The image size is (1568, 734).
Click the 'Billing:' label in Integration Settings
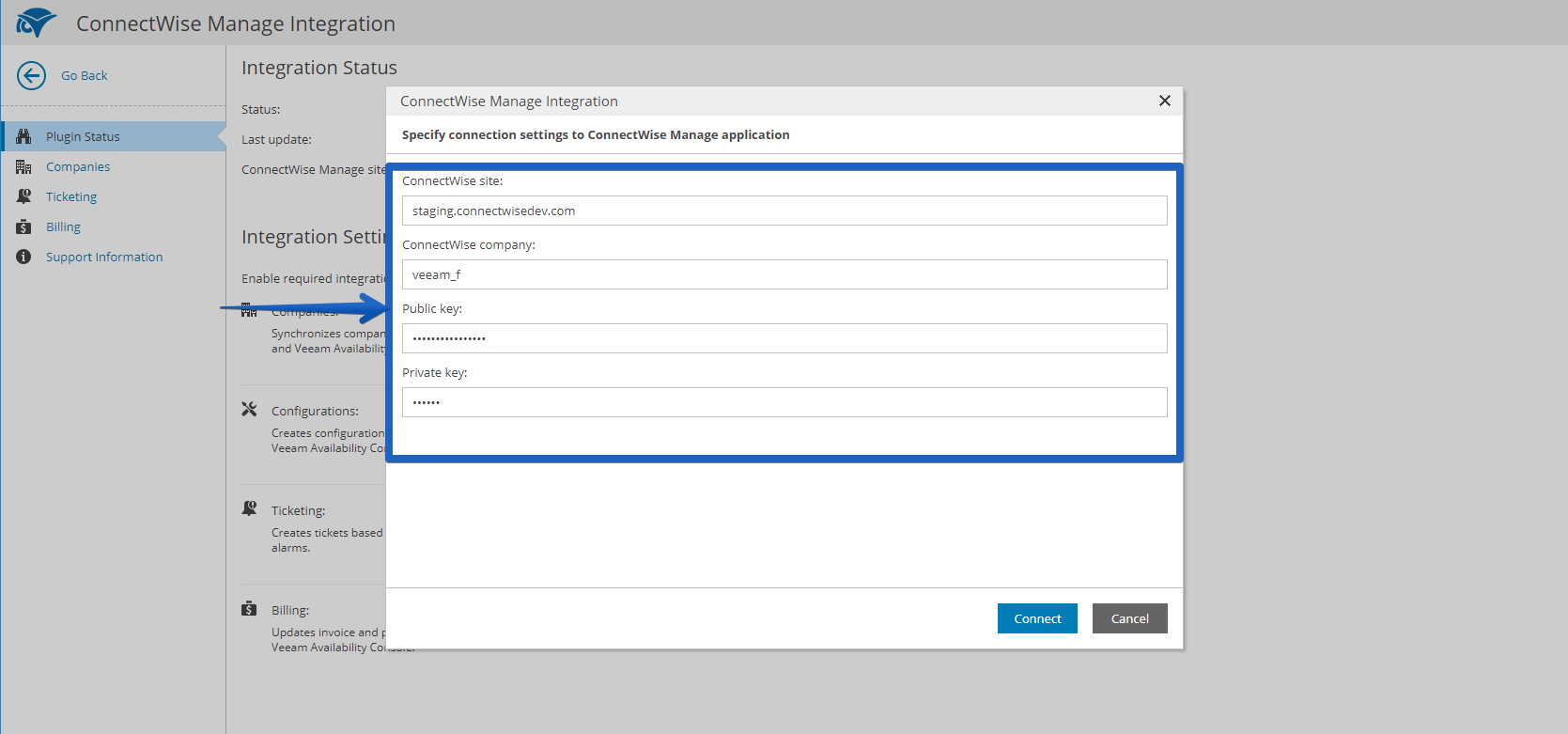coord(290,610)
